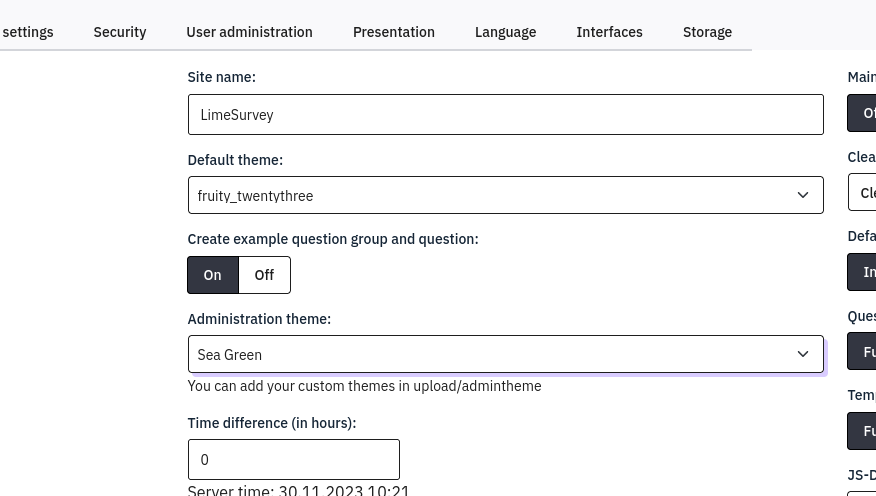Go to the Presentation tab
The height and width of the screenshot is (496, 876).
coord(393,32)
